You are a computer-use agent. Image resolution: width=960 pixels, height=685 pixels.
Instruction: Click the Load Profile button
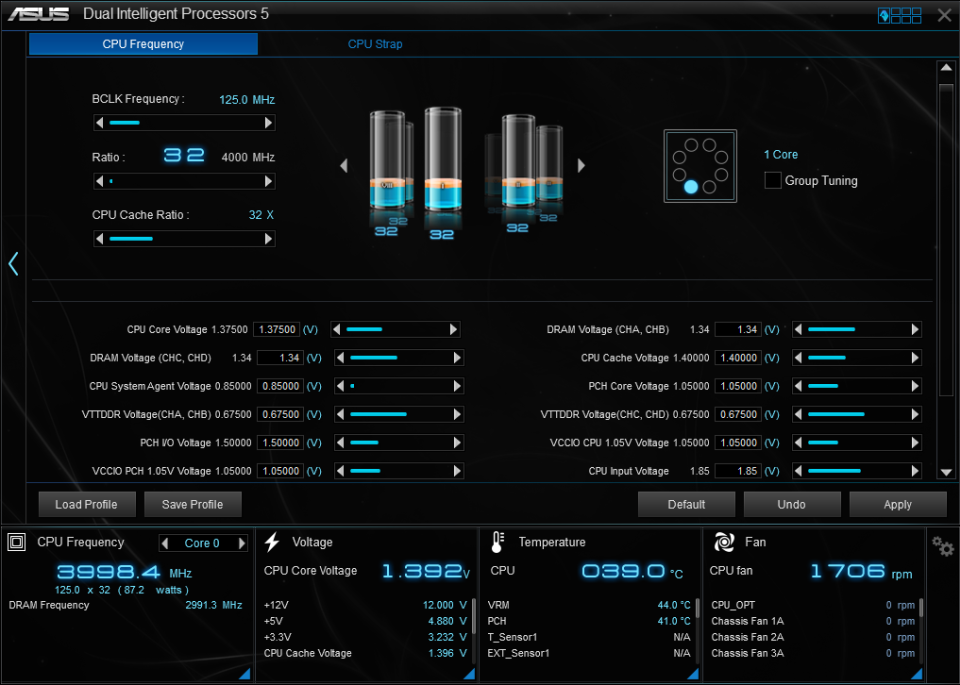86,504
